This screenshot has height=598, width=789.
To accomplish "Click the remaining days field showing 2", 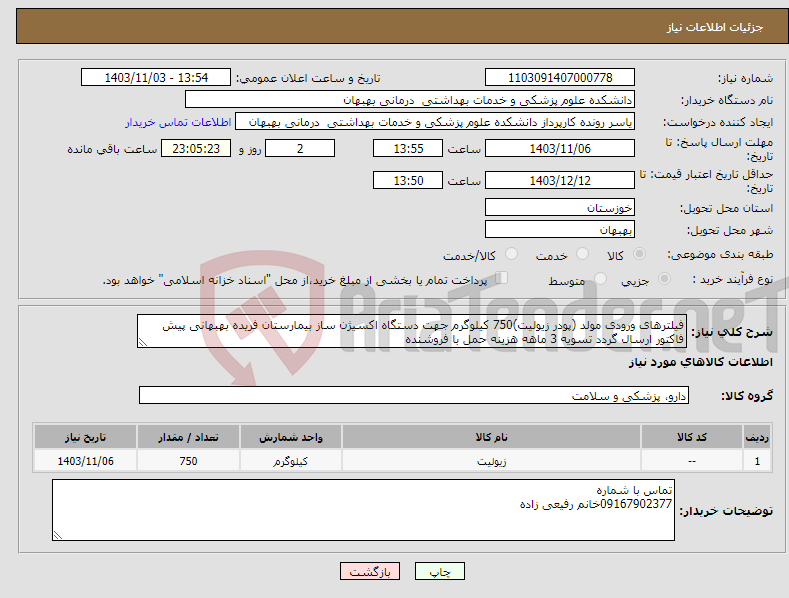I will (300, 148).
